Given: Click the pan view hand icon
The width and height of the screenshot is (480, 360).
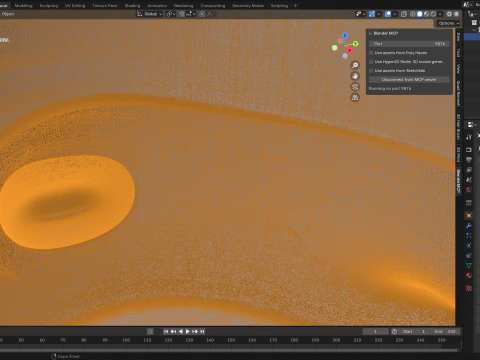Looking at the screenshot, I should coord(355,76).
